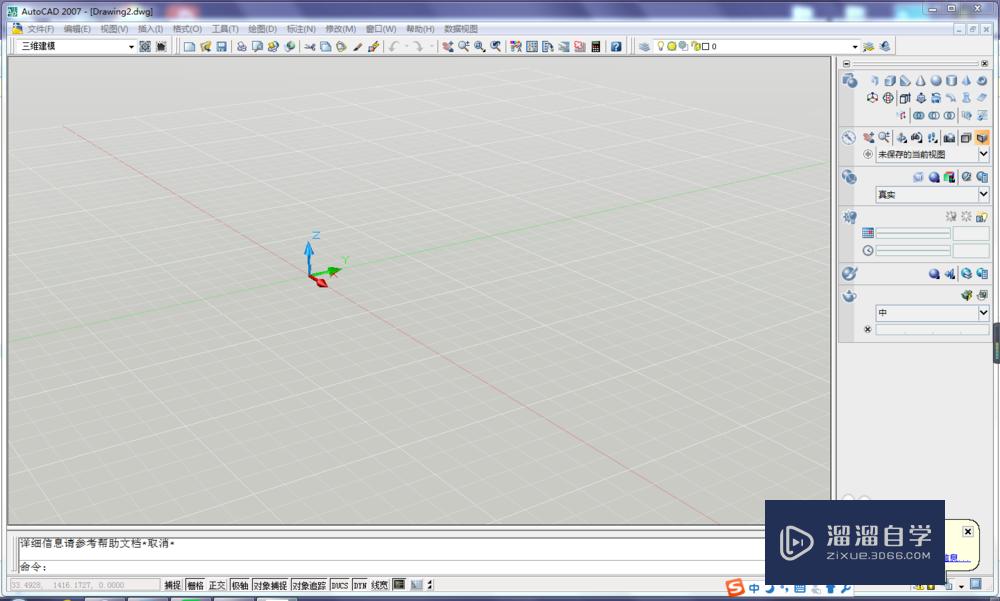Screen dimensions: 1000x601
Task: Select the Sphere primitive tool
Action: [x=938, y=80]
